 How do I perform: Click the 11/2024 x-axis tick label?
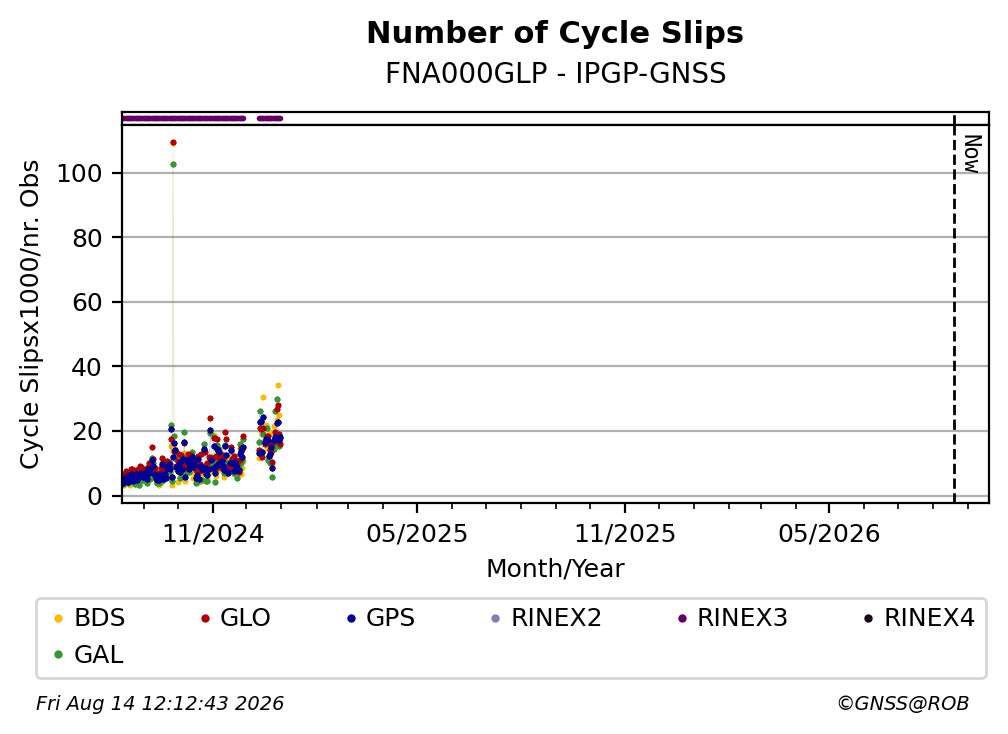(213, 533)
